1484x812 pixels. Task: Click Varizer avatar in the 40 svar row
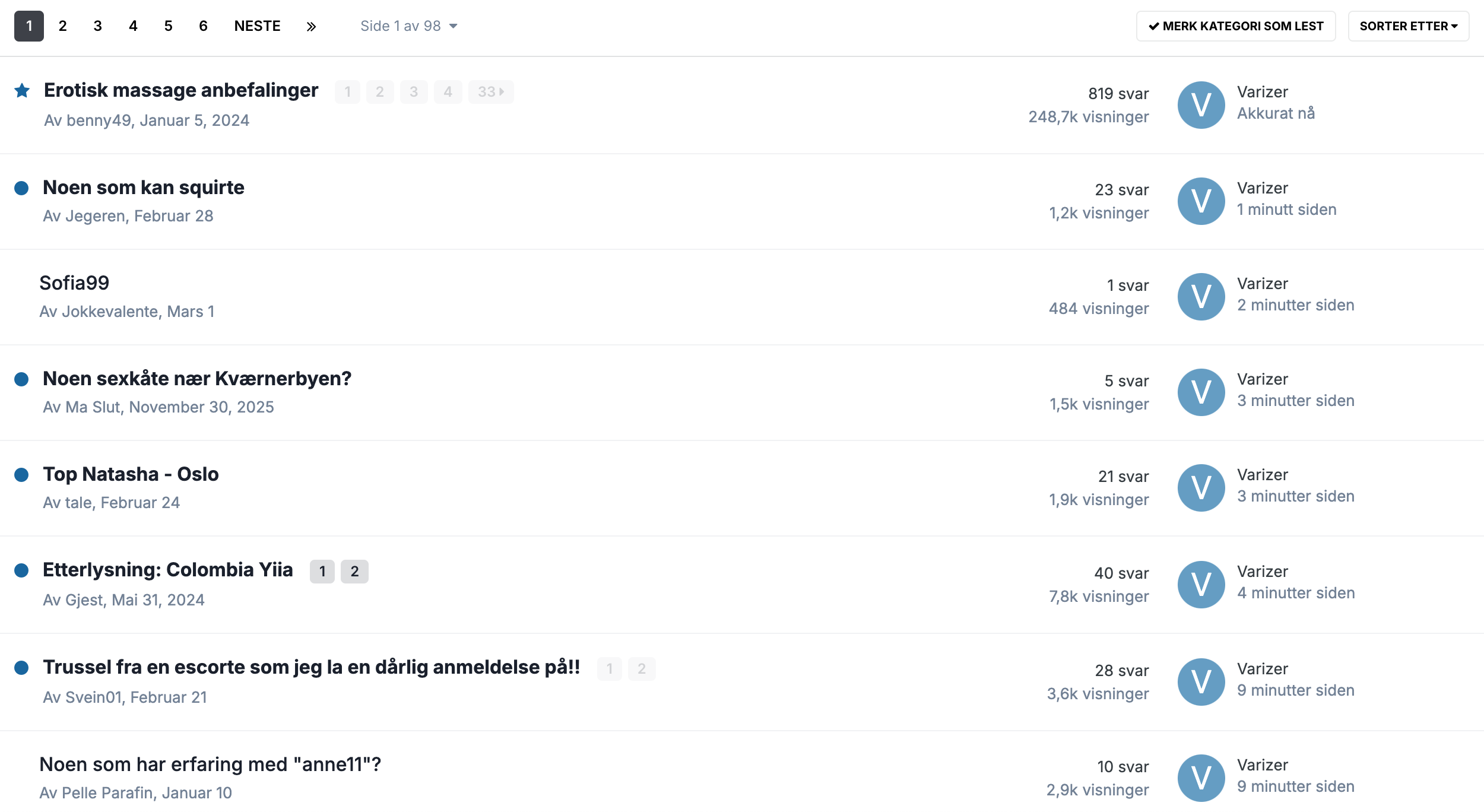(x=1201, y=585)
